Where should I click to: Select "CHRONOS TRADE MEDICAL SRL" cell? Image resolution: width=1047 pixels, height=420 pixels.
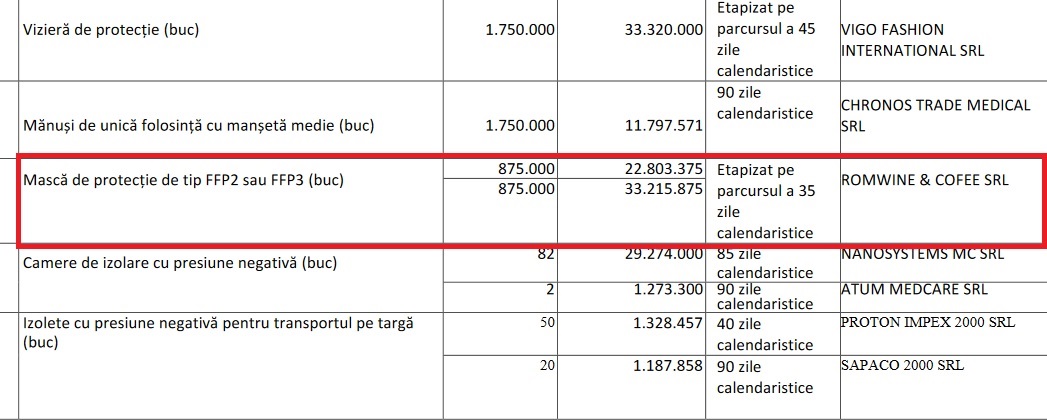(x=936, y=116)
